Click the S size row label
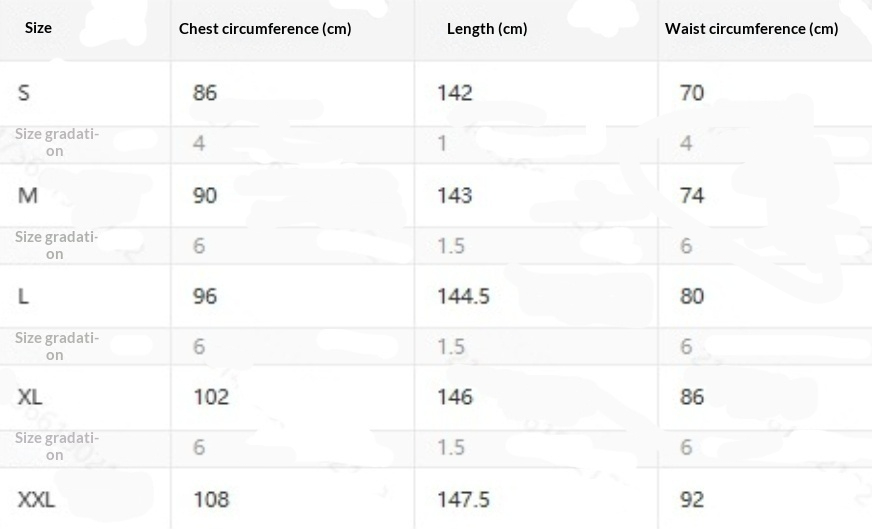Viewport: 872px width, 529px height. [x=24, y=93]
